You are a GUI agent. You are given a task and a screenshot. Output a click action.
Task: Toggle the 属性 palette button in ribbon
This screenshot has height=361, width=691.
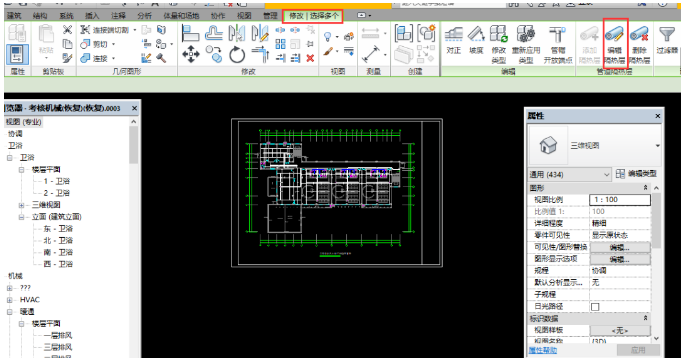click(18, 54)
